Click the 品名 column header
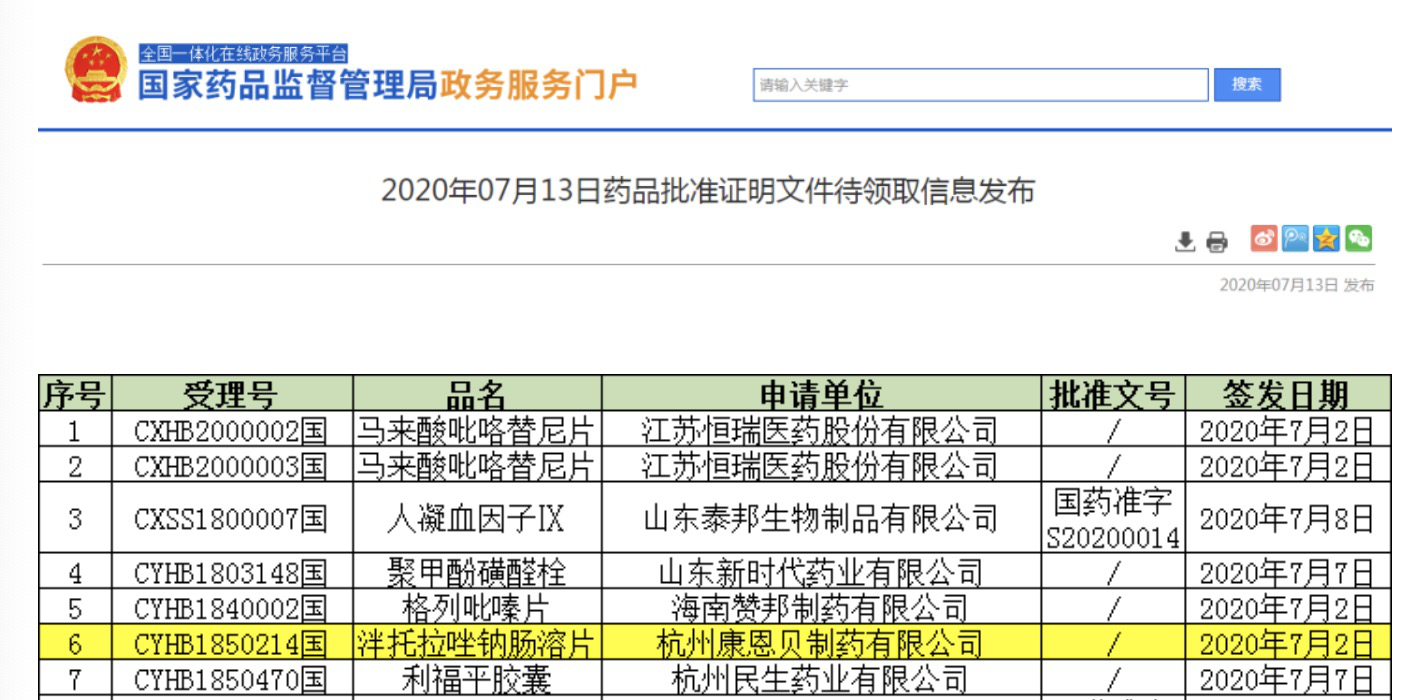The width and height of the screenshot is (1426, 700). click(477, 395)
